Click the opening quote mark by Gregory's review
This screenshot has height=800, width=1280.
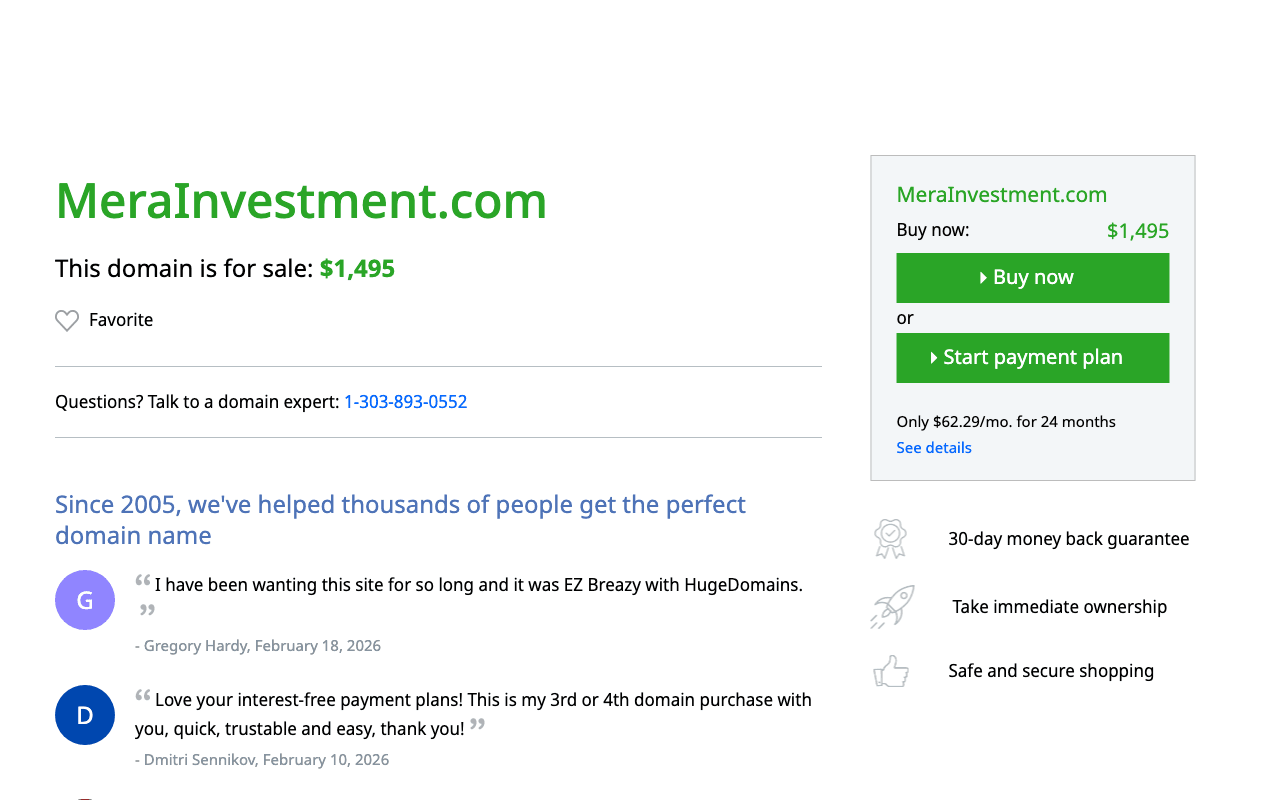[x=141, y=582]
